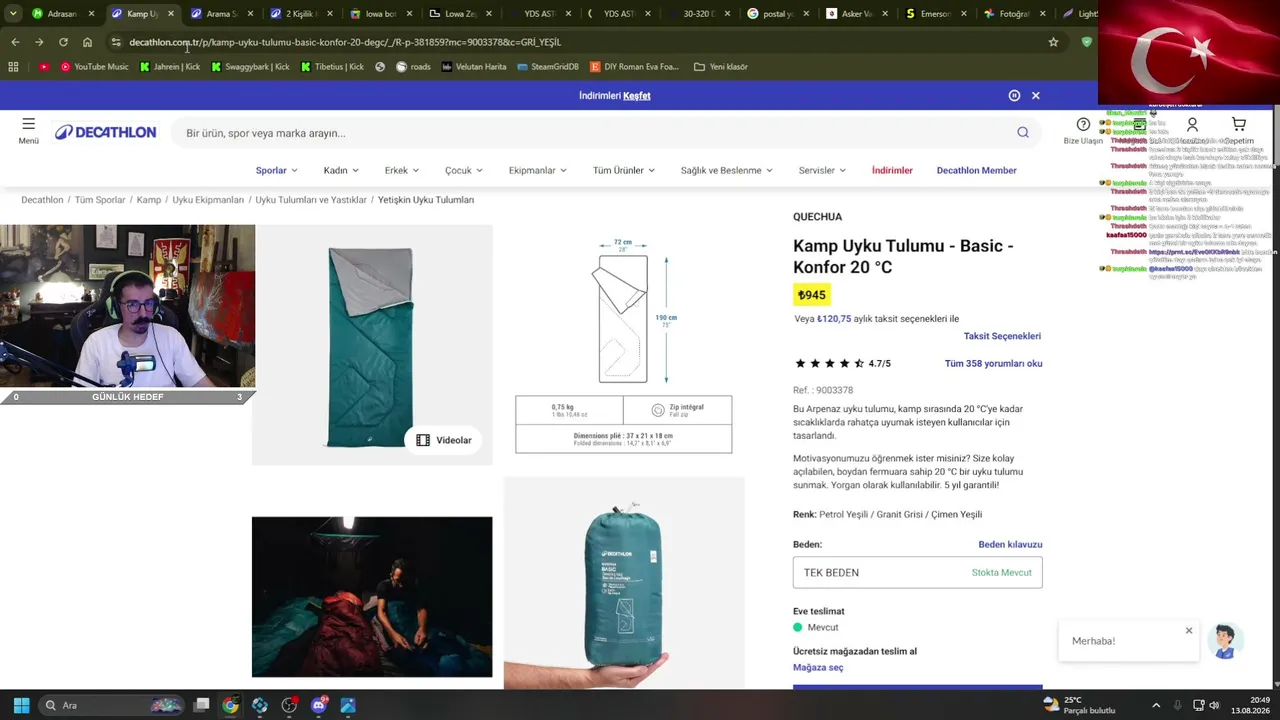
Task: Expand the Servisler menu
Action: pyautogui.click(x=823, y=170)
